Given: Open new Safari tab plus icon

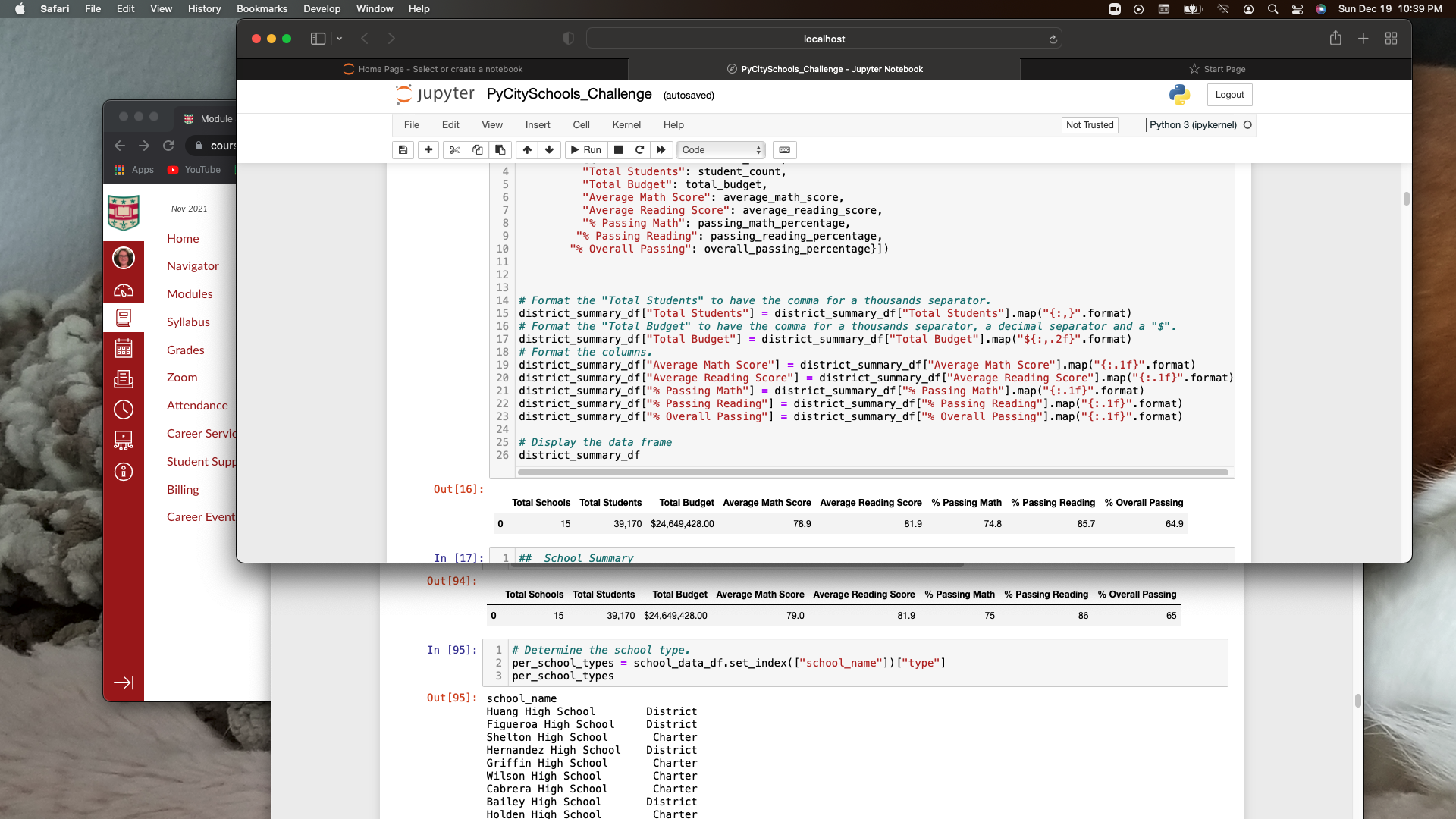Looking at the screenshot, I should [x=1363, y=39].
